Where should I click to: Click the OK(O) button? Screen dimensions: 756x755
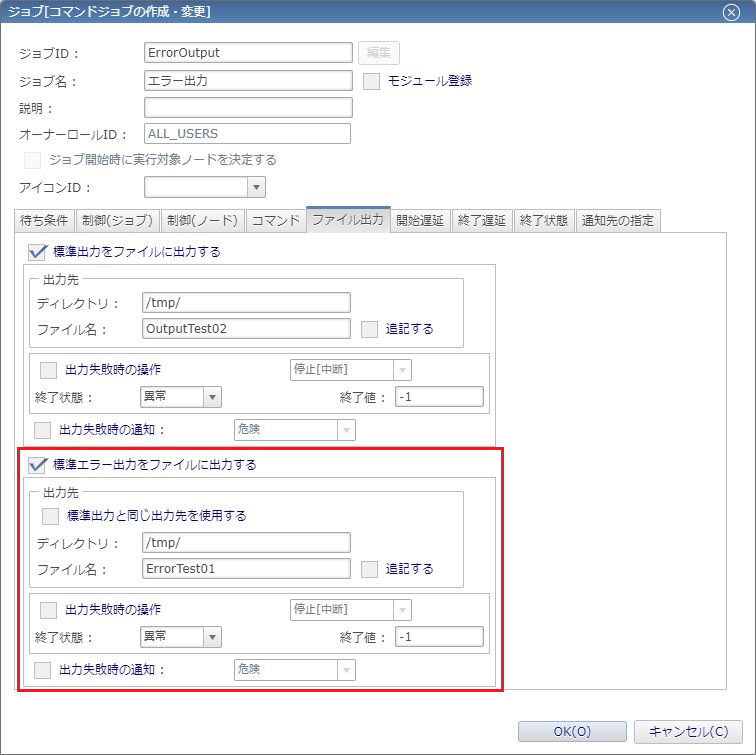[x=572, y=731]
